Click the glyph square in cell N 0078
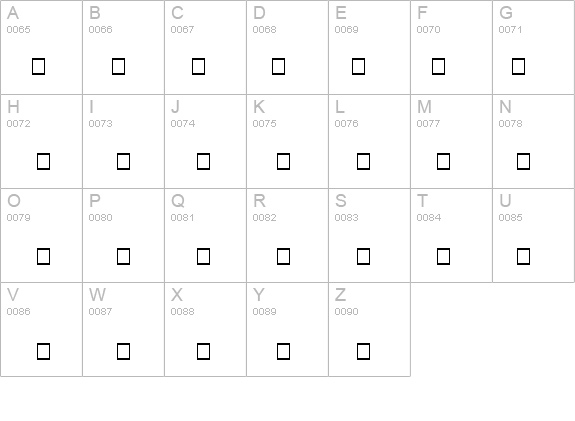 pyautogui.click(x=523, y=161)
